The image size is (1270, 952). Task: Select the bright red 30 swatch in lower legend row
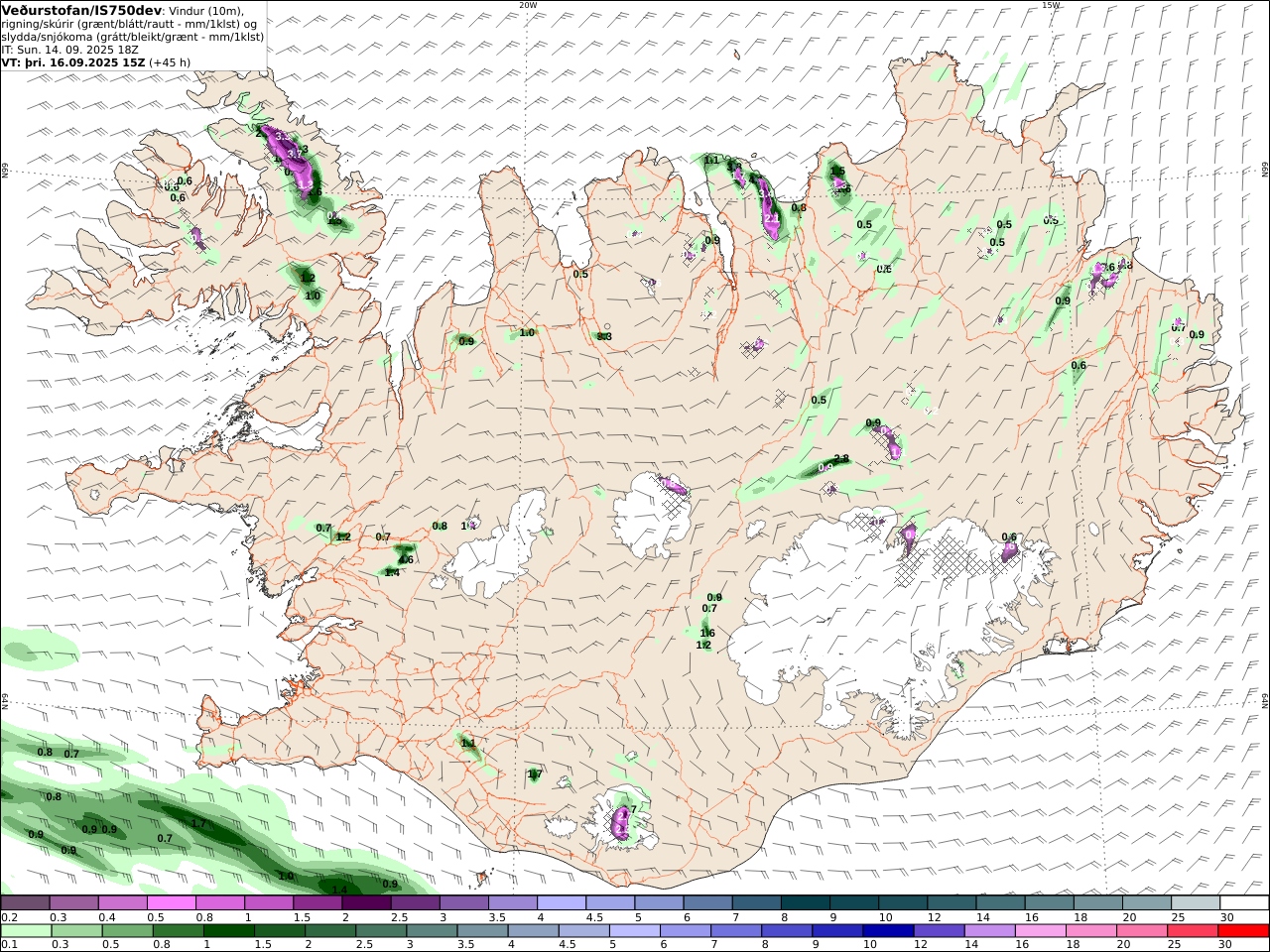click(1242, 930)
